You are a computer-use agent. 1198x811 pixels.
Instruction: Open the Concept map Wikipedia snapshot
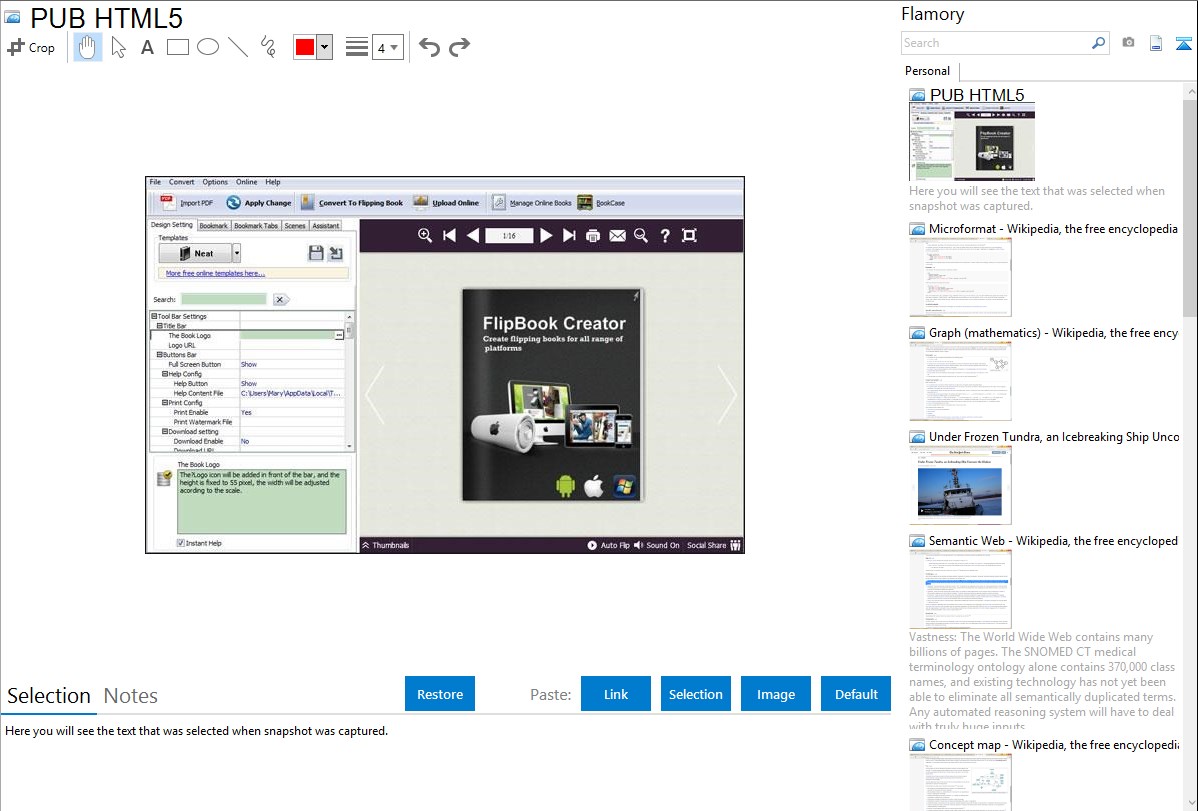[x=1054, y=744]
